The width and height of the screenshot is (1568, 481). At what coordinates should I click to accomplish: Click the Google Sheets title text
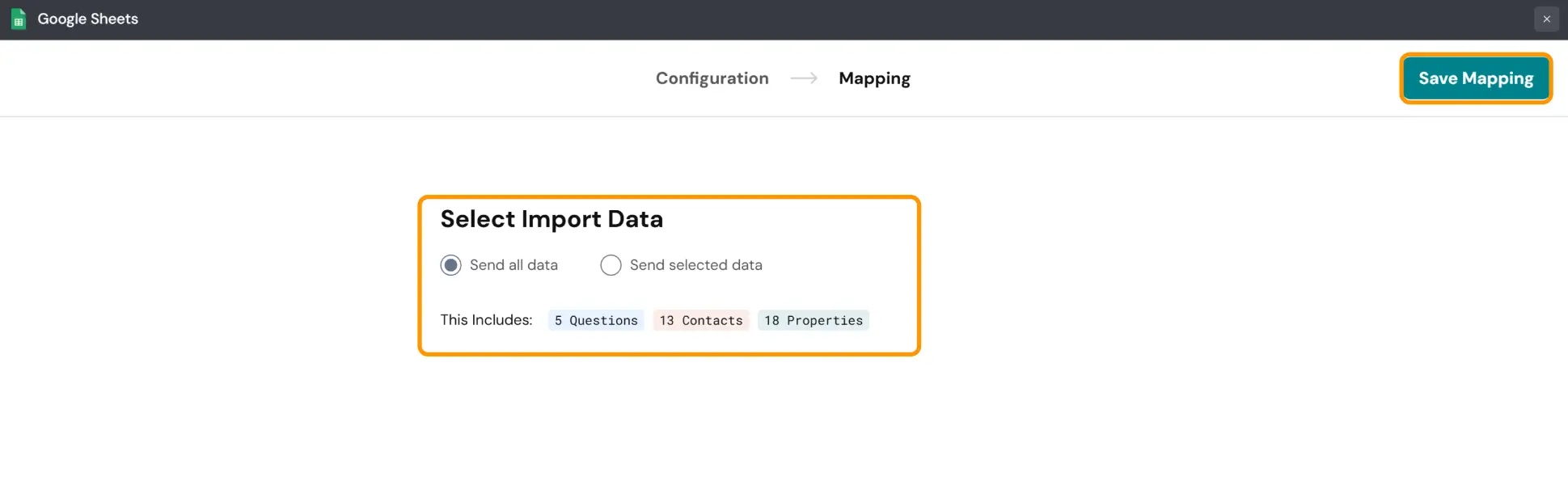pos(87,19)
